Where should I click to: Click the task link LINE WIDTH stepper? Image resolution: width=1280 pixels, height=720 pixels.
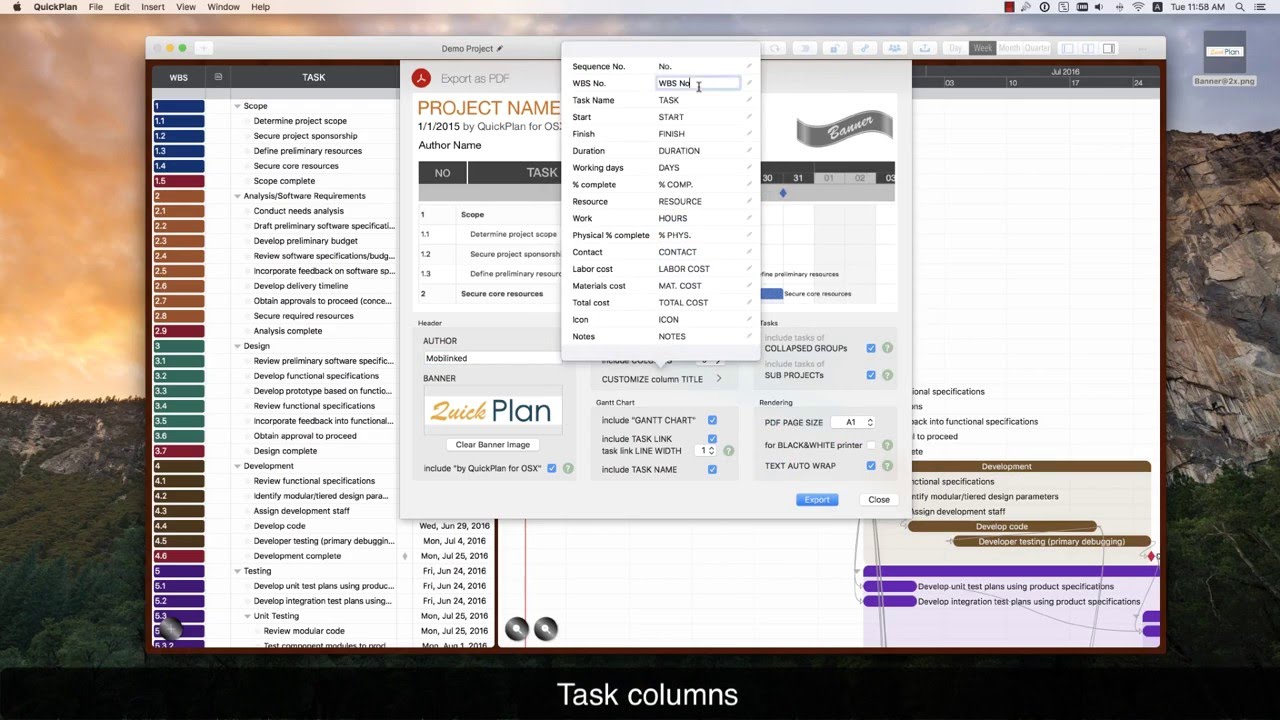[712, 451]
